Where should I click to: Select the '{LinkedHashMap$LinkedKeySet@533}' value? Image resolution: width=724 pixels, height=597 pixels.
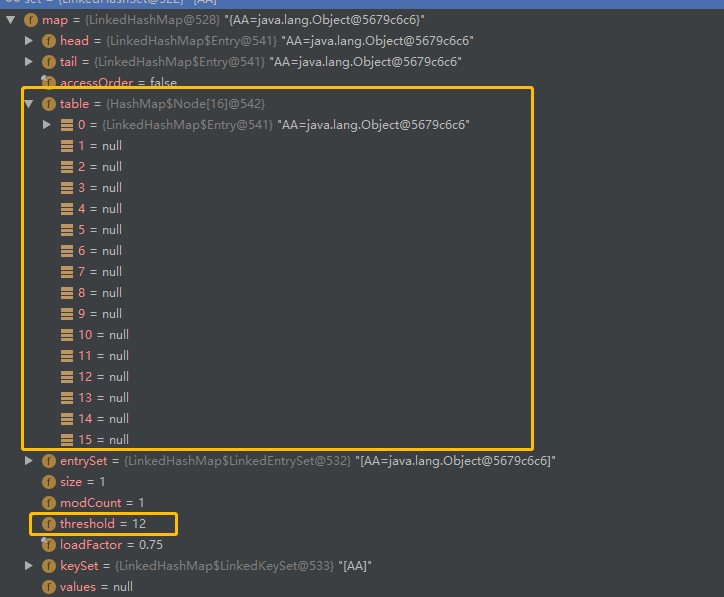[x=224, y=566]
